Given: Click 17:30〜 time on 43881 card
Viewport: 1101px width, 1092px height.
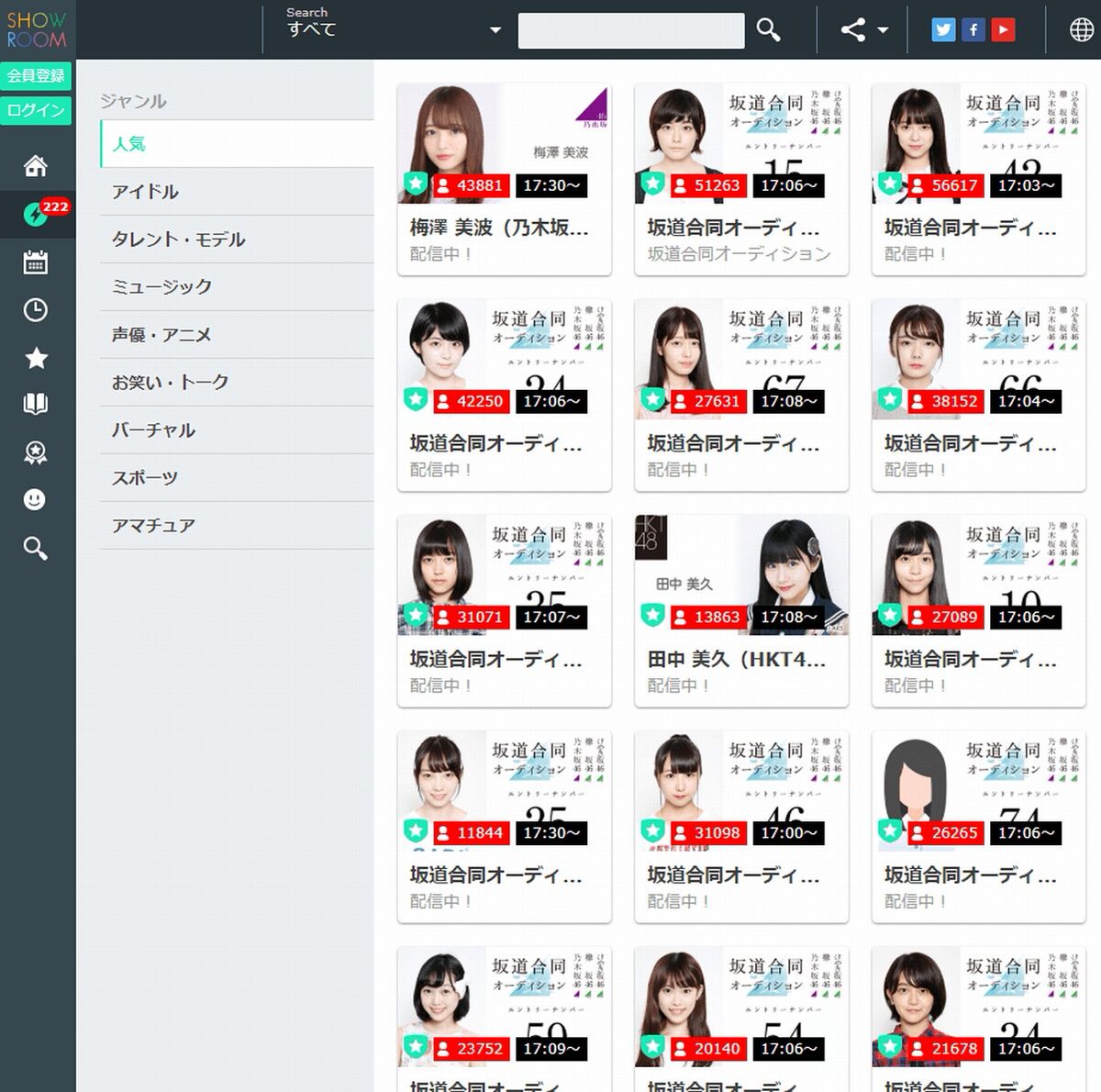Looking at the screenshot, I should pos(550,185).
